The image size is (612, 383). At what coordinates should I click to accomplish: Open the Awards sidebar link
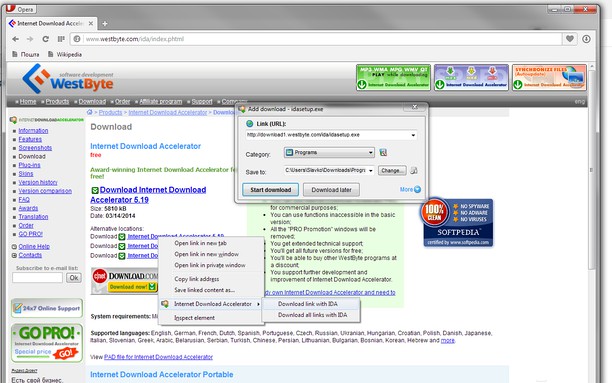pyautogui.click(x=28, y=208)
